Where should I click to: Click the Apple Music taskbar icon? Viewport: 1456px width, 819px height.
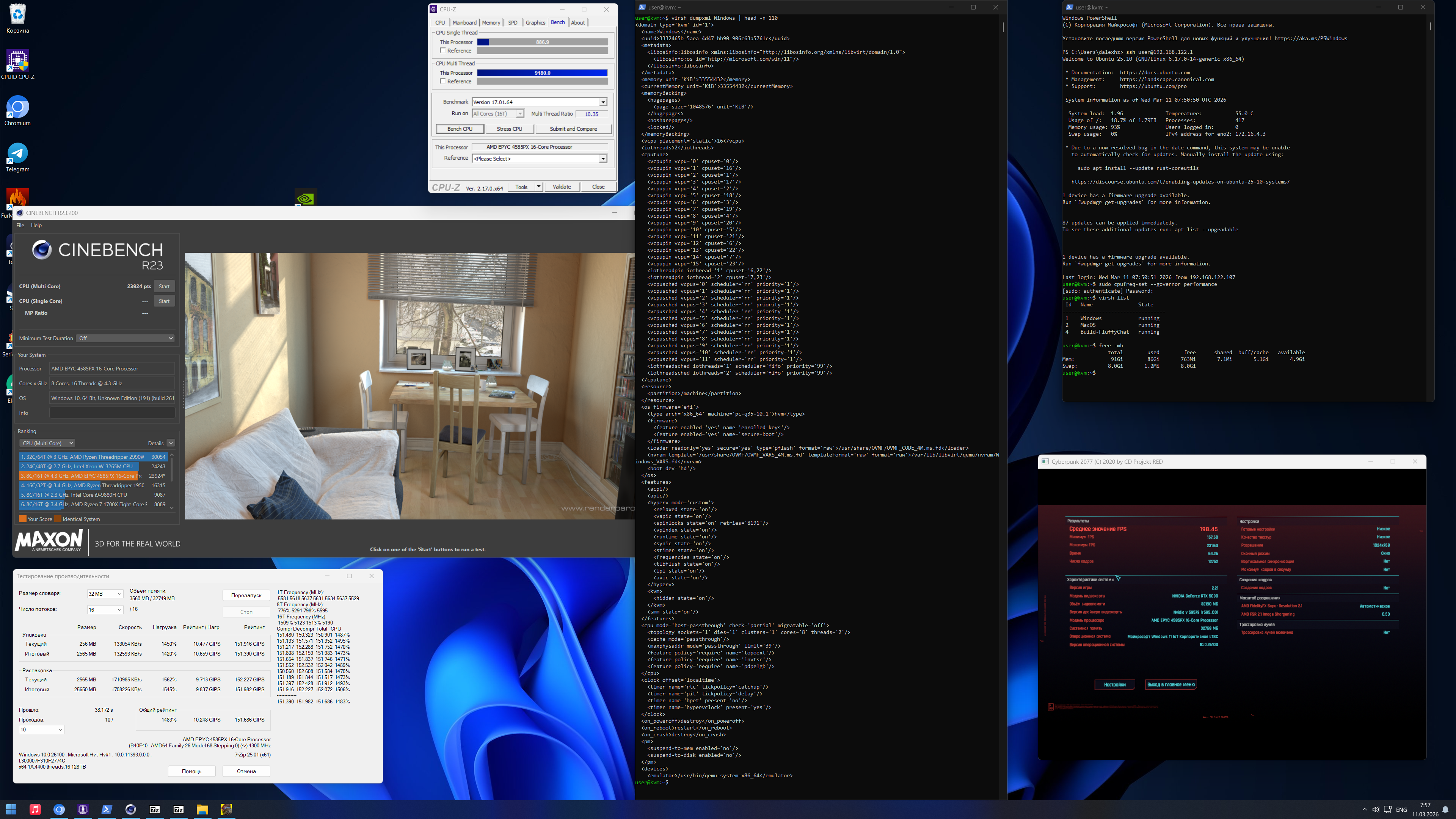(35, 810)
